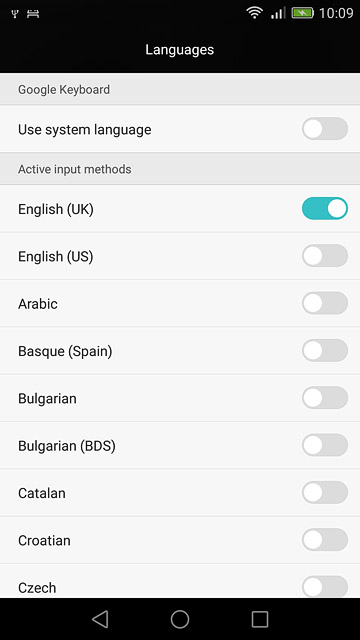This screenshot has height=640, width=360.
Task: Tap the Bulgarian list entry label
Action: (x=47, y=399)
